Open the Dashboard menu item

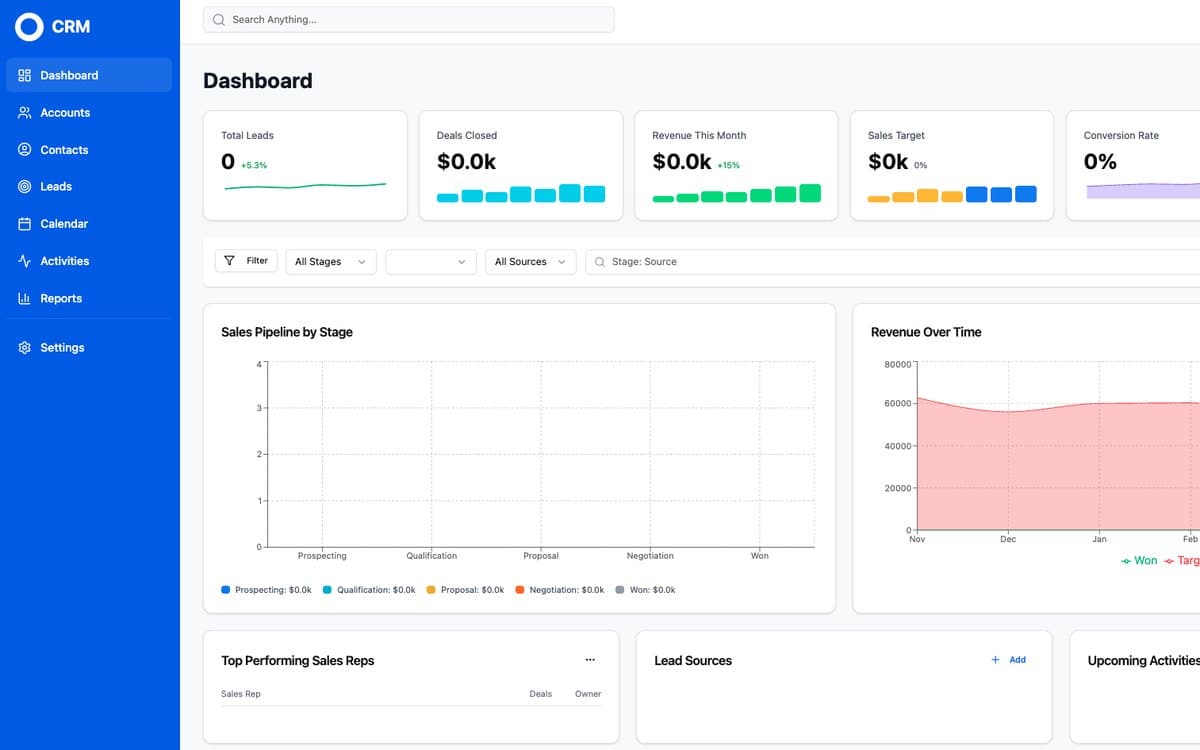[x=89, y=75]
